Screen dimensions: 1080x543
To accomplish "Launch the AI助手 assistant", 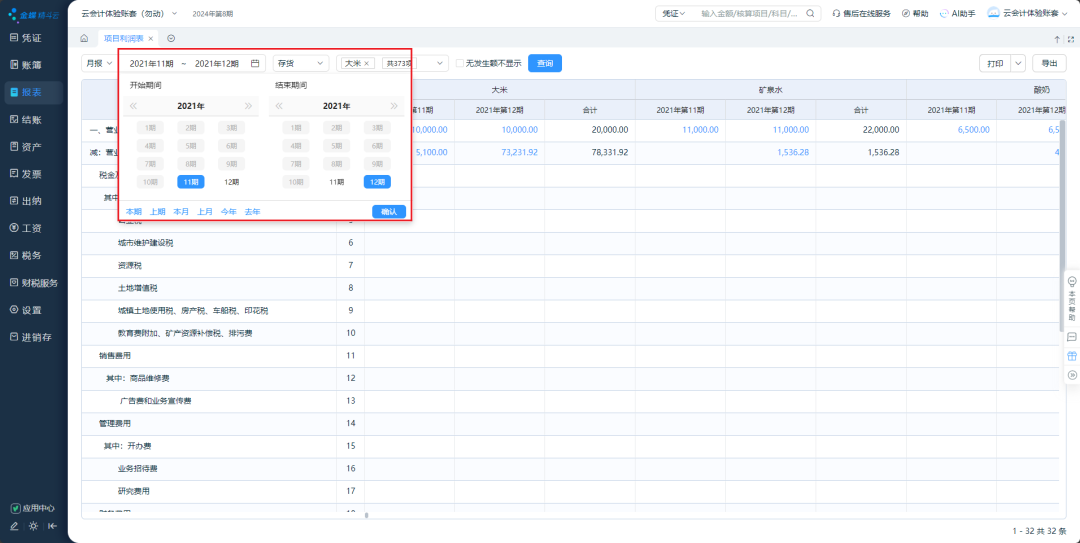I will point(957,13).
